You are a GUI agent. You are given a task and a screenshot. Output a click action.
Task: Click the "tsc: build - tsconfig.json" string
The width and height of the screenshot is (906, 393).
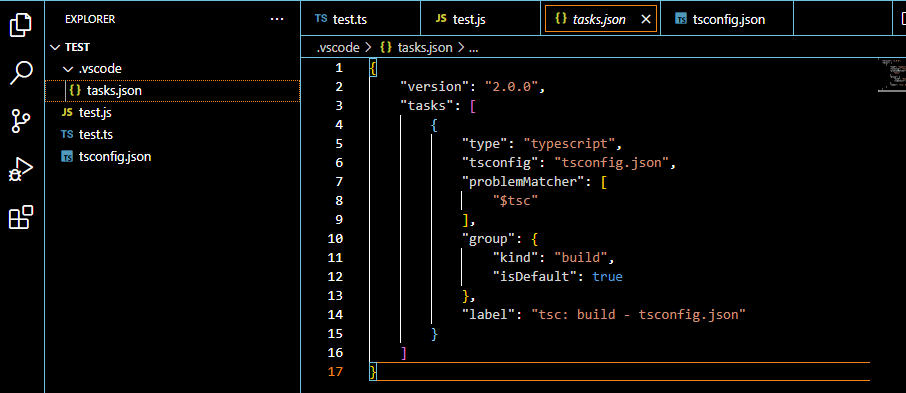[638, 315]
